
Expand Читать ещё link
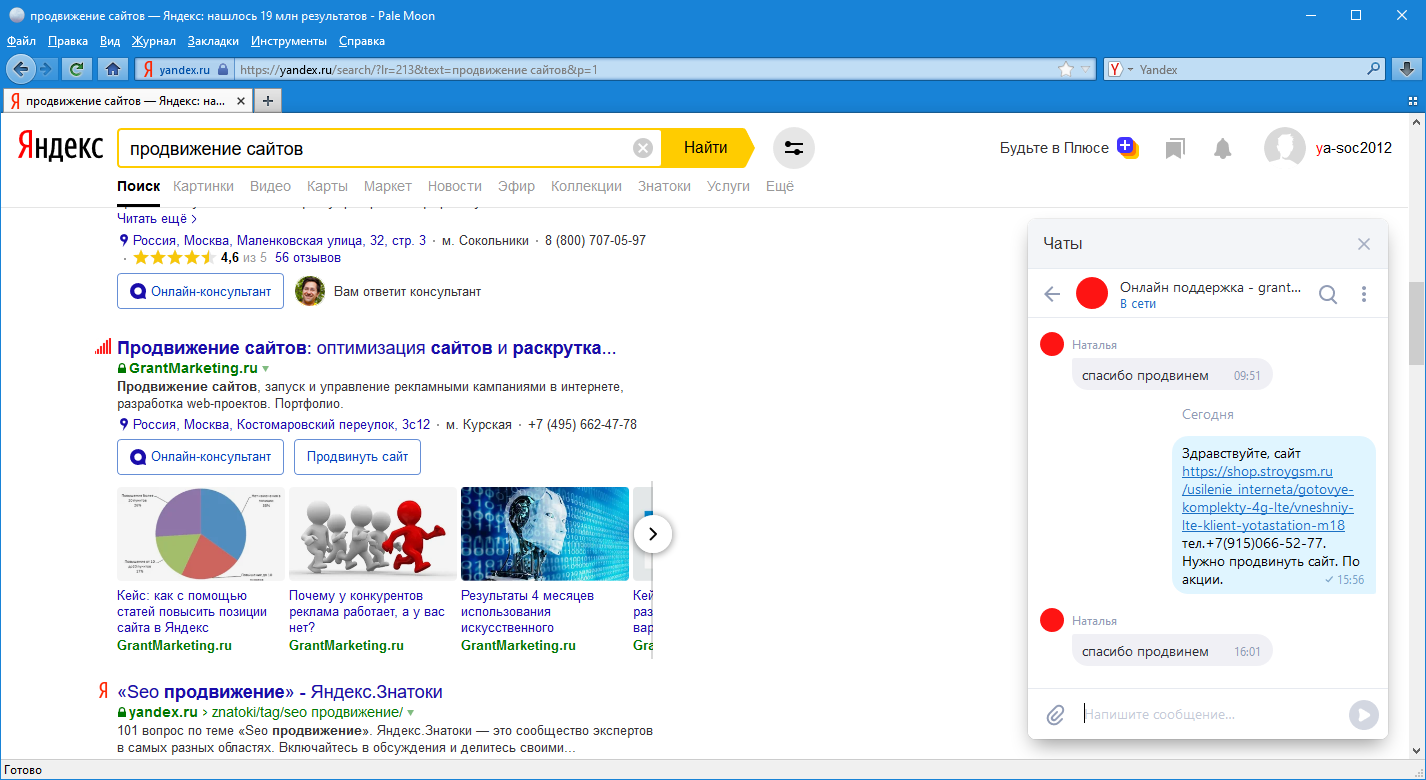pos(157,218)
